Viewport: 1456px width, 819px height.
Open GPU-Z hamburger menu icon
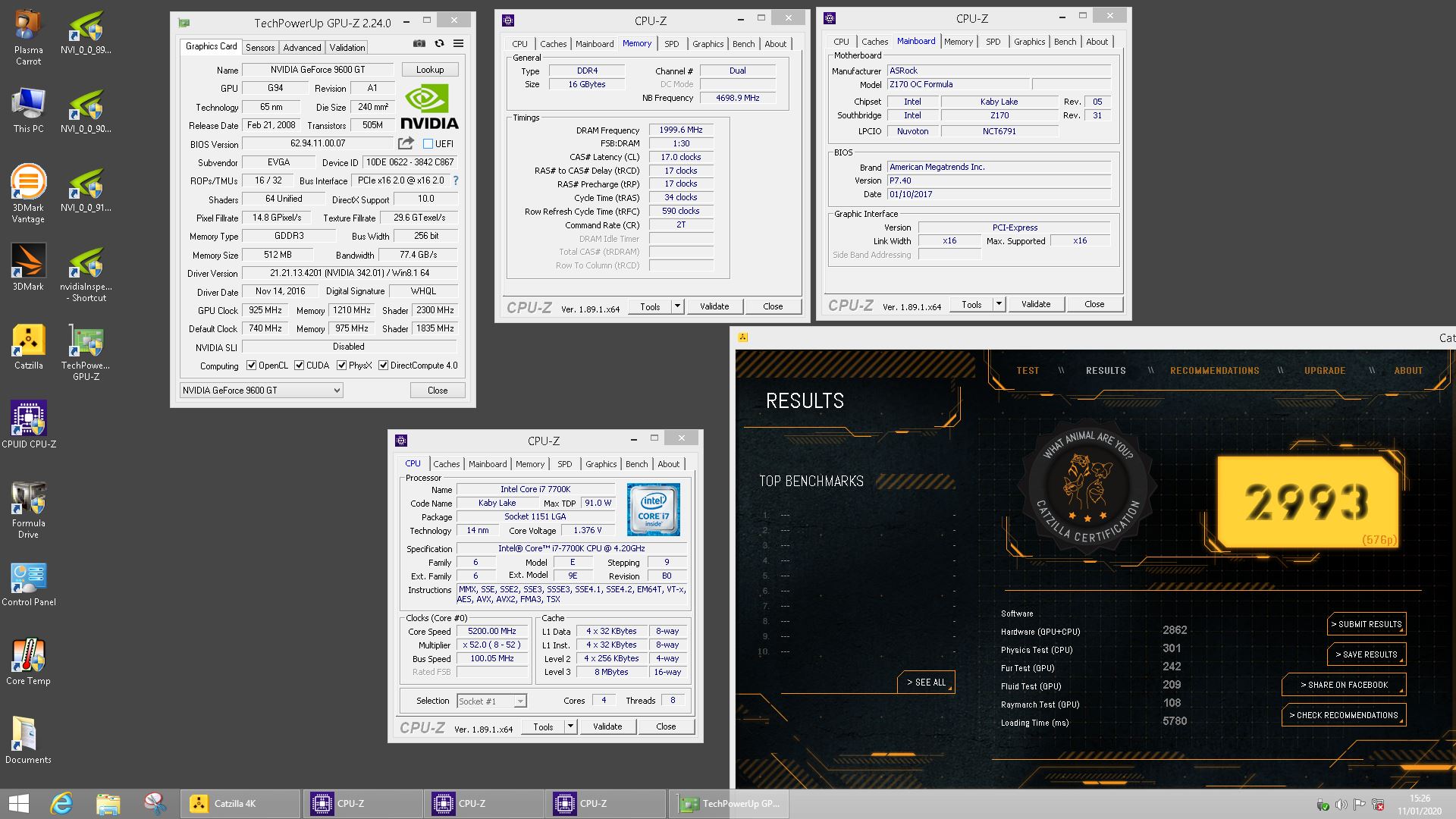pyautogui.click(x=458, y=44)
